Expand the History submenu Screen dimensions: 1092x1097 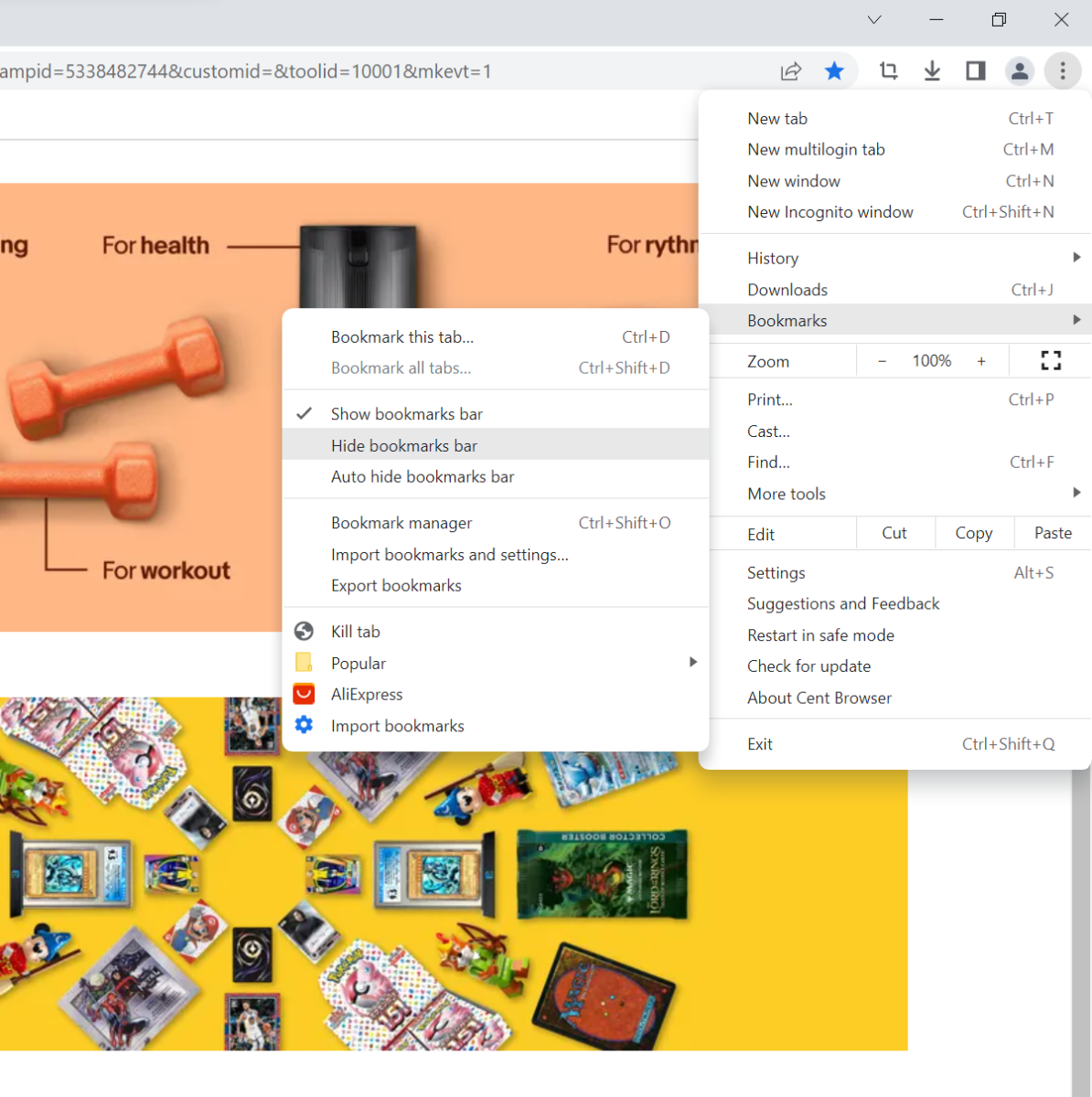[773, 257]
